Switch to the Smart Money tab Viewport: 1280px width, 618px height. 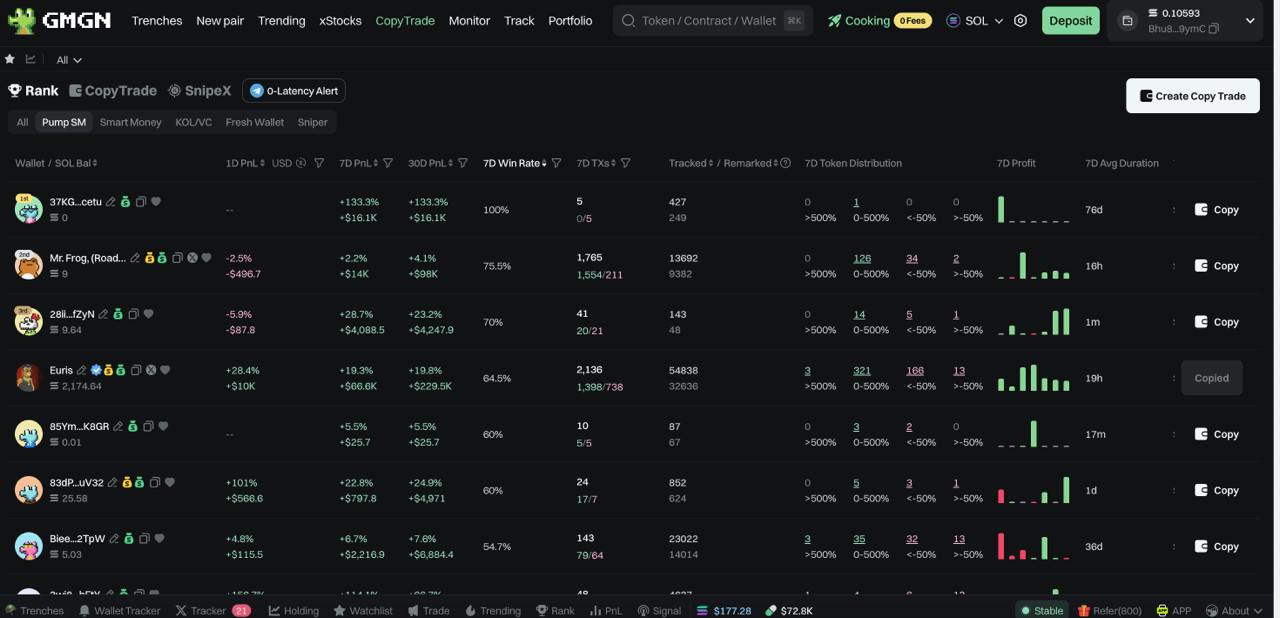tap(130, 122)
